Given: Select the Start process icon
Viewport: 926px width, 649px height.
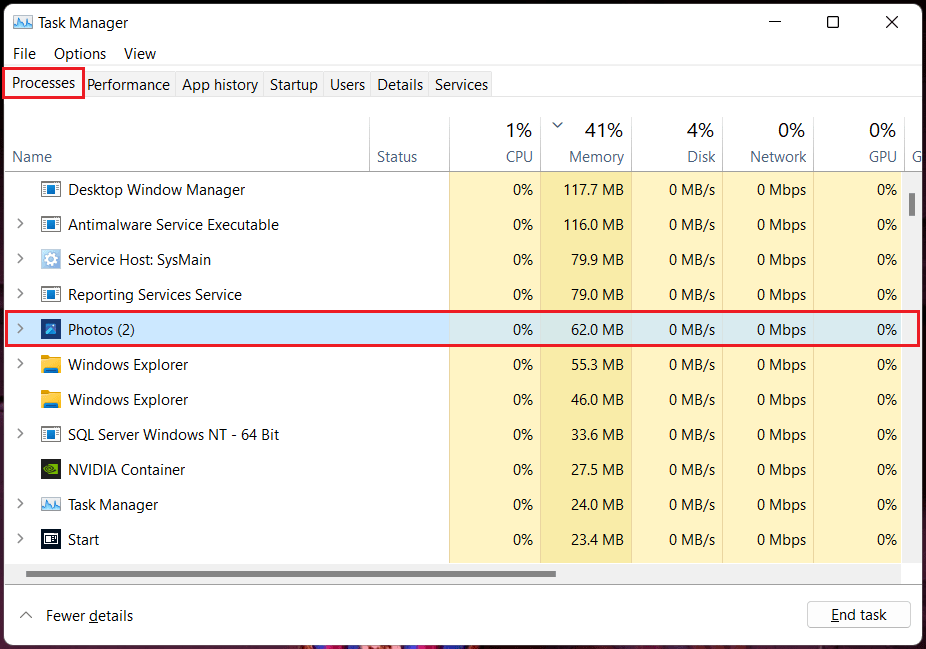Looking at the screenshot, I should [51, 539].
